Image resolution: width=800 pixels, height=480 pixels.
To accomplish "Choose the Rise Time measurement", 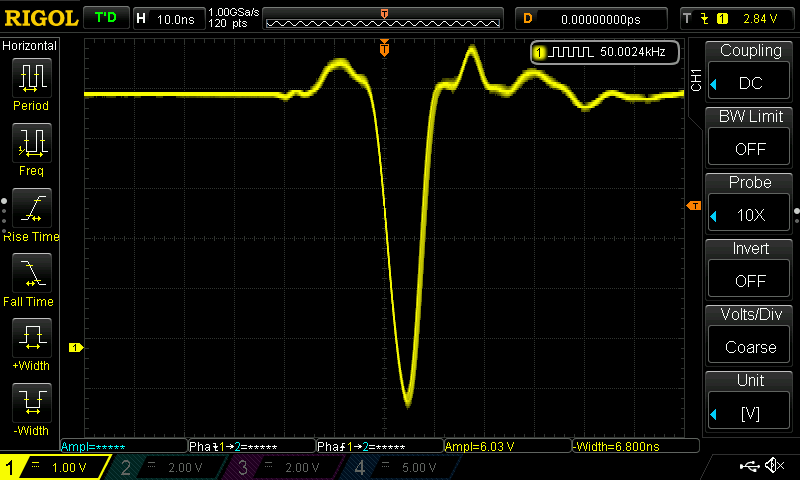I will 31,209.
